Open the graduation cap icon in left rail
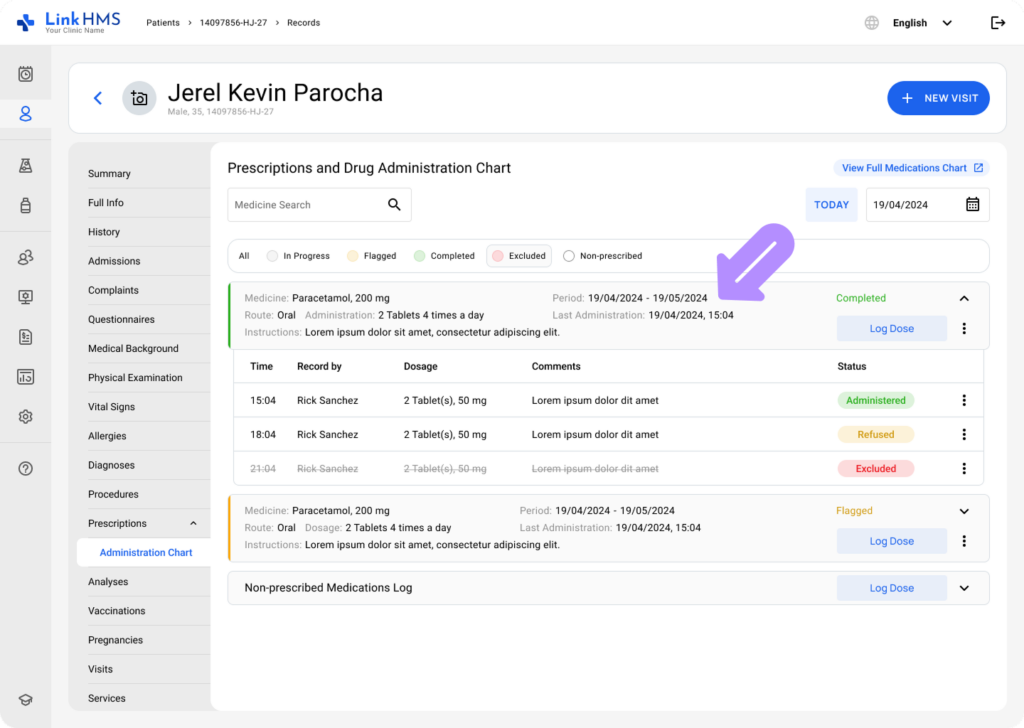 coord(25,699)
